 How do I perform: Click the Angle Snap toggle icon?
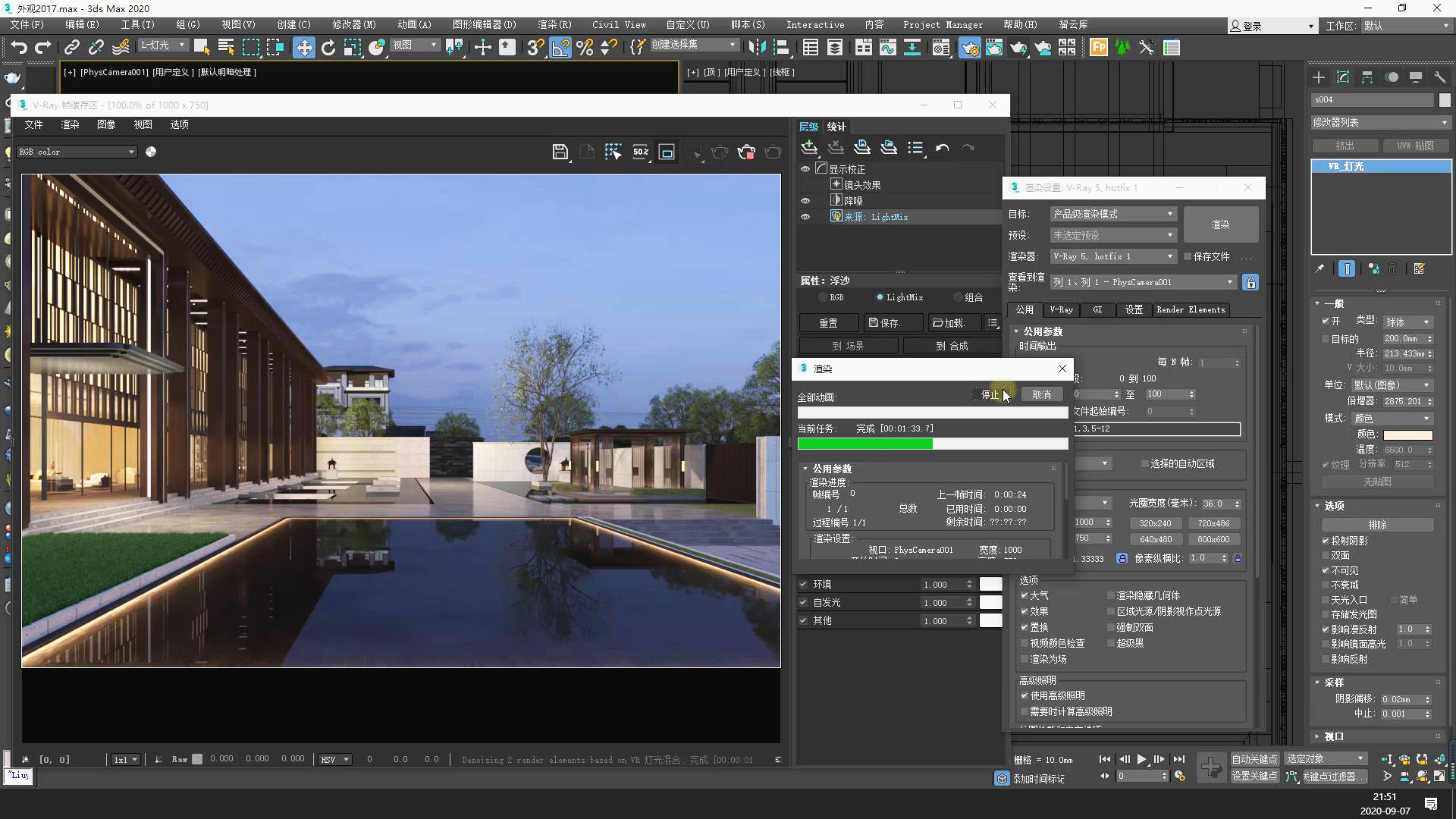pos(560,48)
